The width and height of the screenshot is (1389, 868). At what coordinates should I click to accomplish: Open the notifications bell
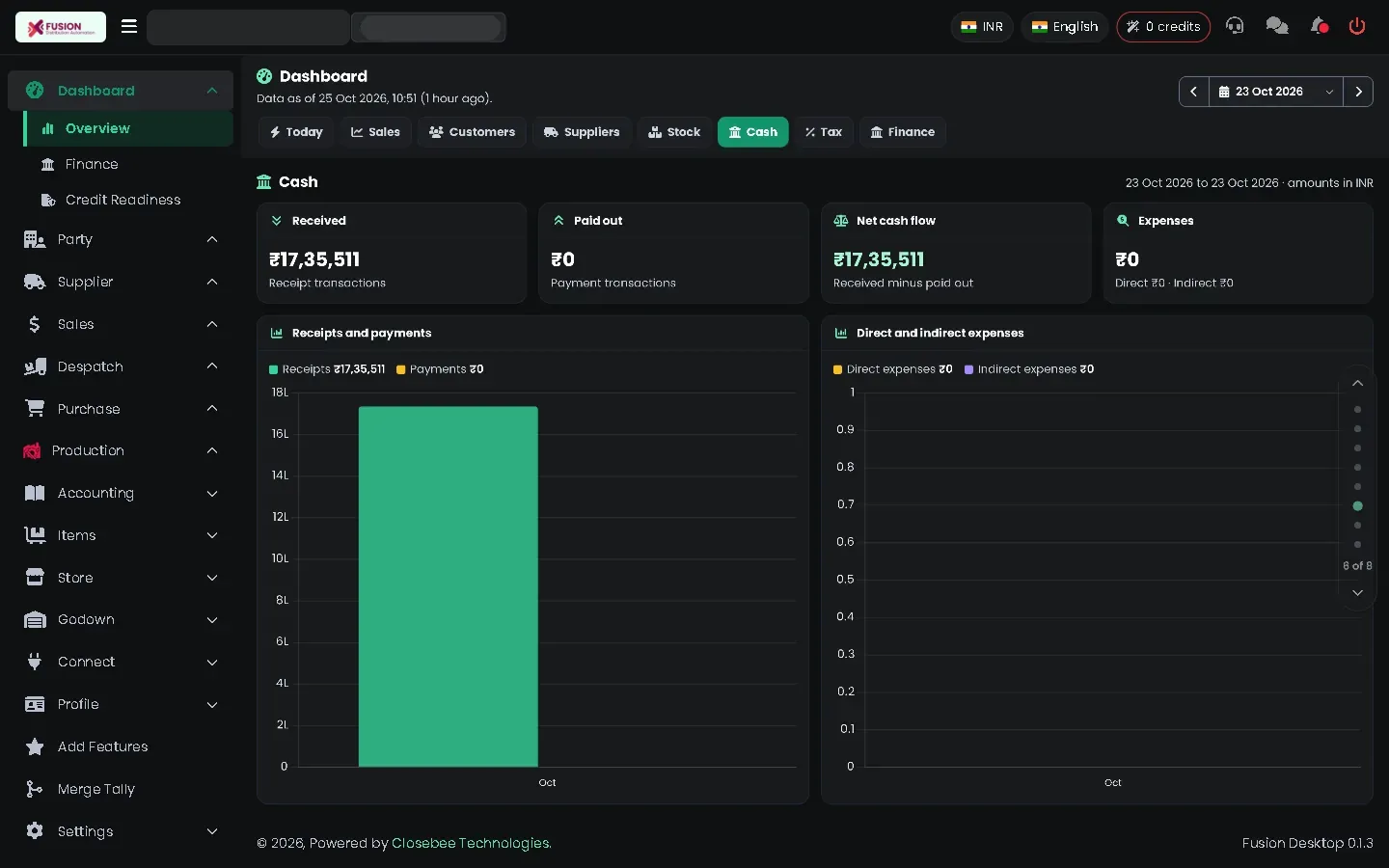[x=1319, y=26]
